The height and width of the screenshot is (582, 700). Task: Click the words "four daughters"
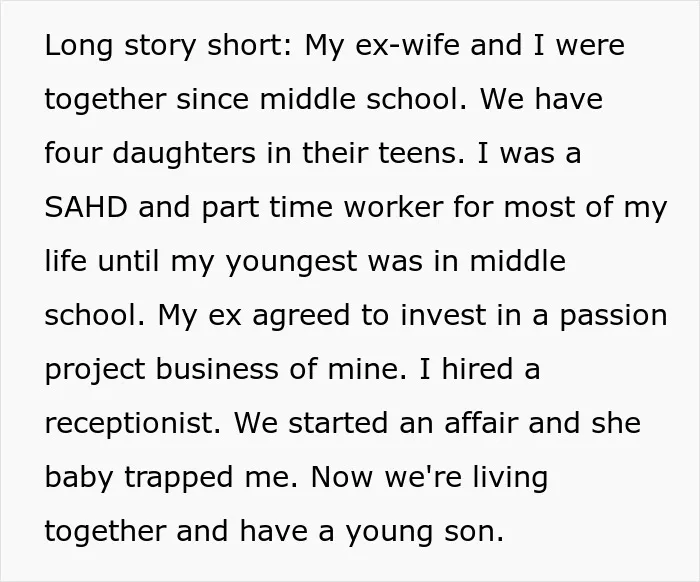[150, 154]
